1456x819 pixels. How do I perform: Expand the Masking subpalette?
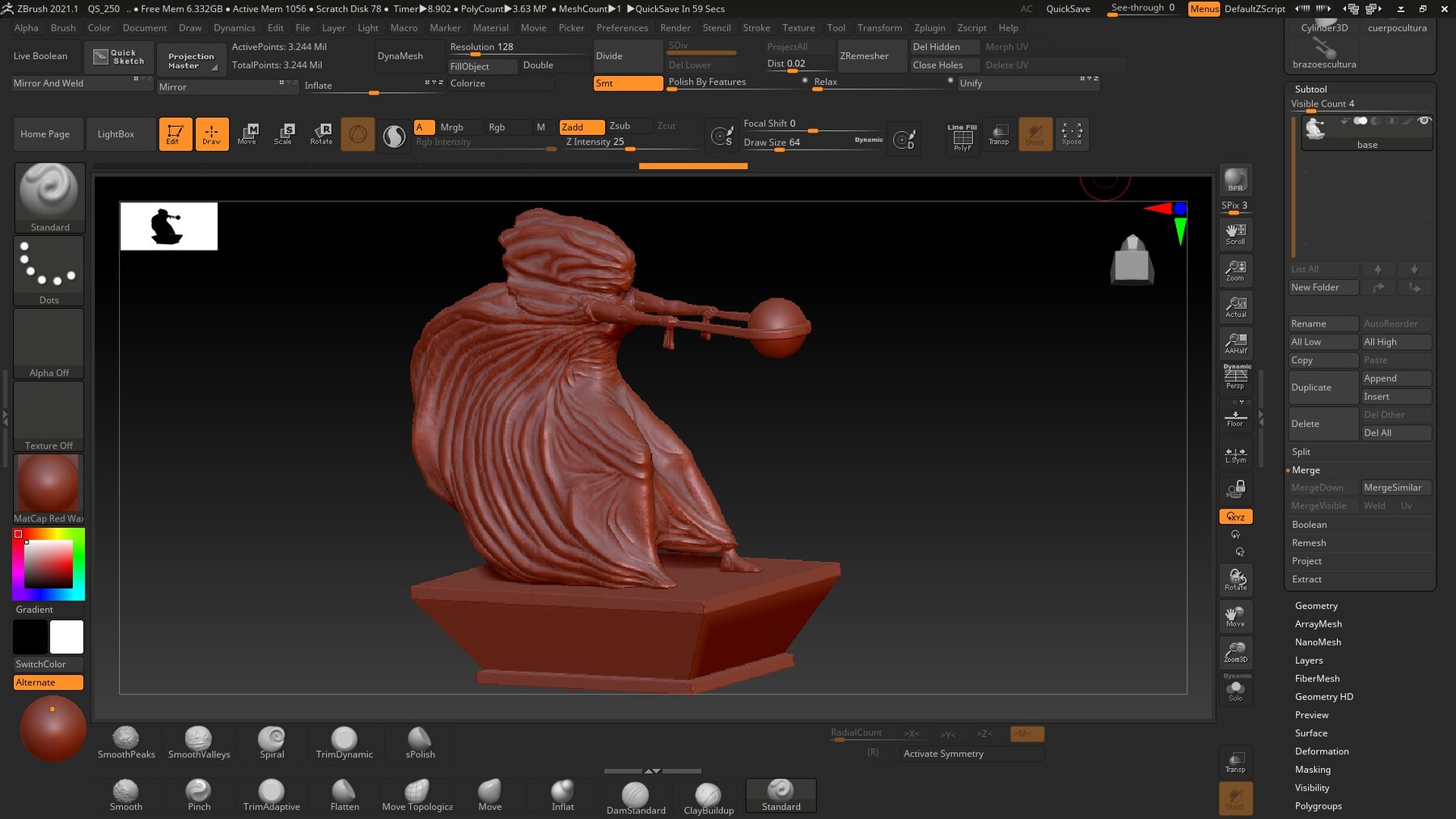click(1312, 770)
